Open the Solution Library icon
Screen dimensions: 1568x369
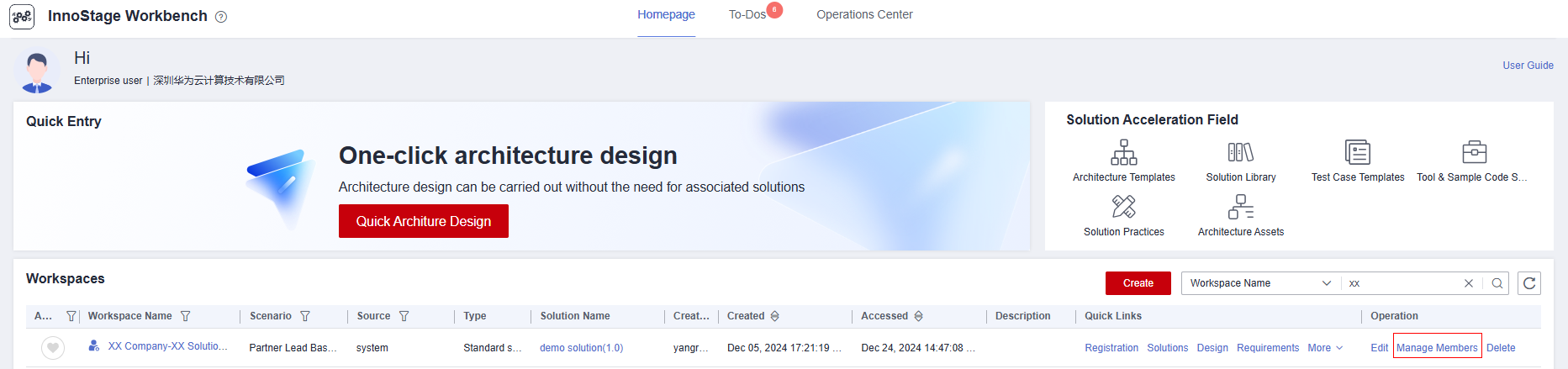pyautogui.click(x=1241, y=152)
